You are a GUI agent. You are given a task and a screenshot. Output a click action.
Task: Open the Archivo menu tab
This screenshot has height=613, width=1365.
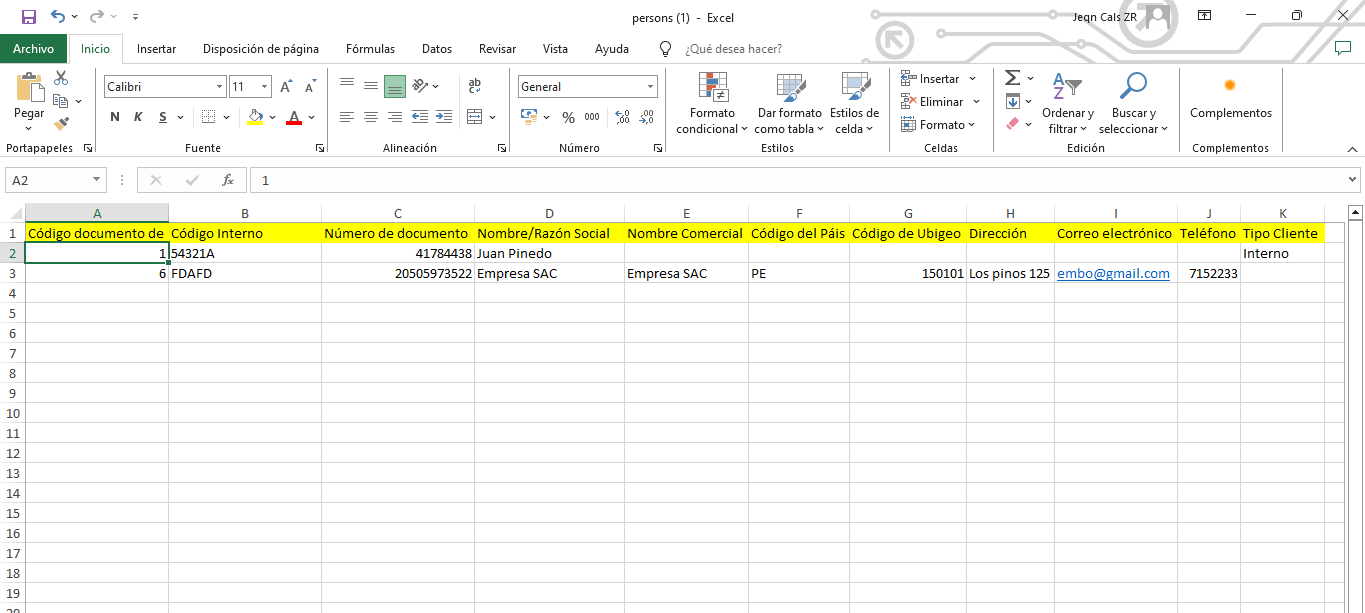tap(33, 48)
